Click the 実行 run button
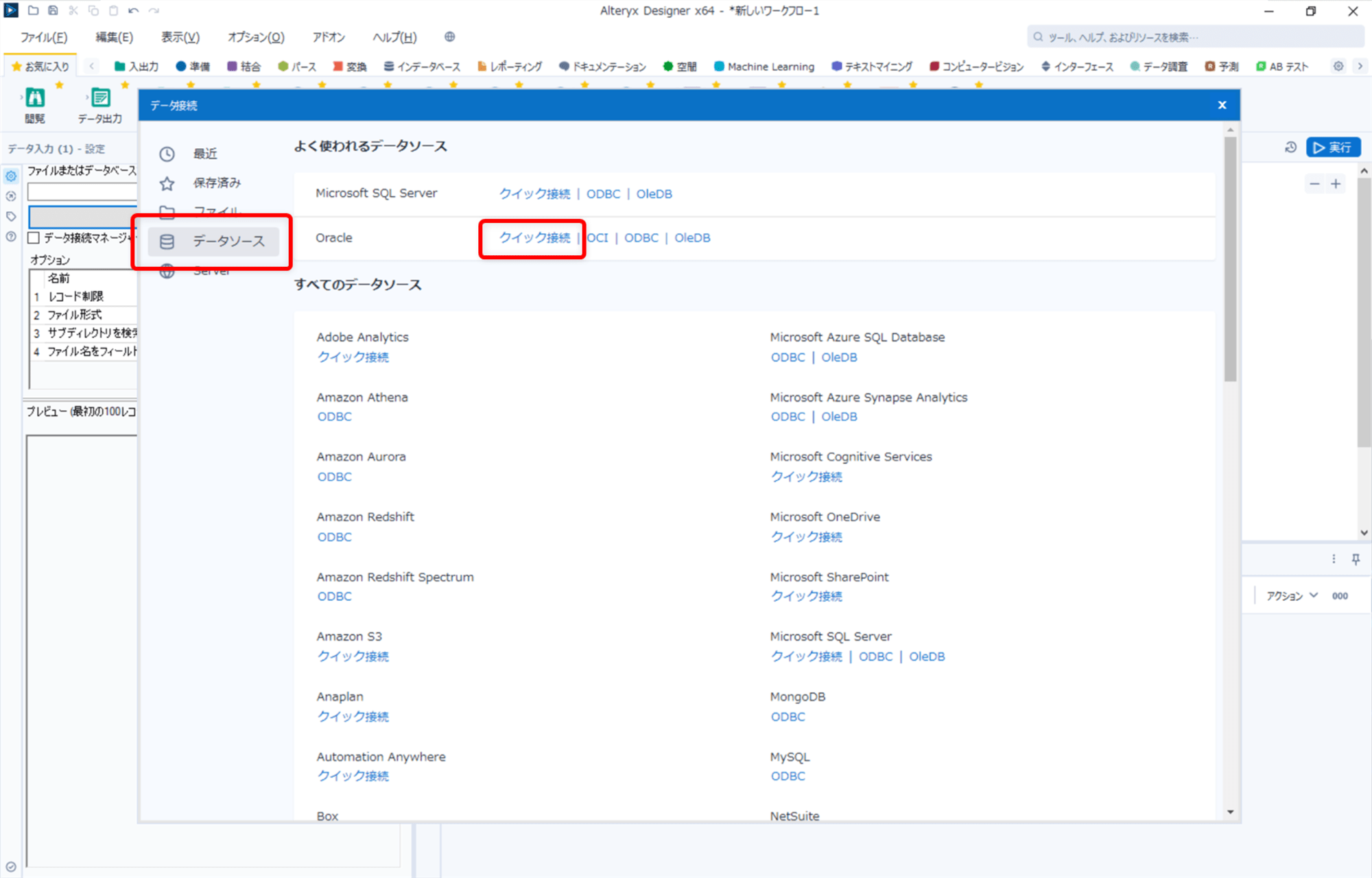Screen dimensions: 1372x878 [1333, 147]
